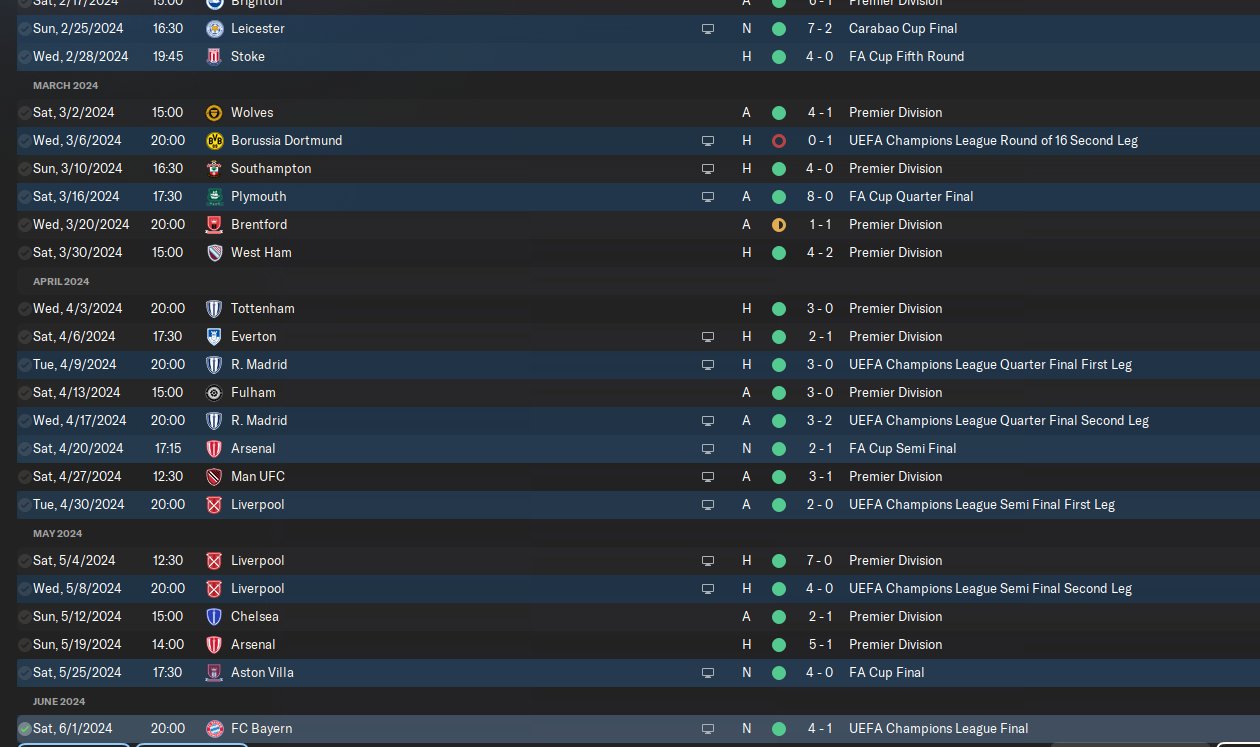Viewport: 1260px width, 747px height.
Task: Click the FC Bayern club badge
Action: 213,729
